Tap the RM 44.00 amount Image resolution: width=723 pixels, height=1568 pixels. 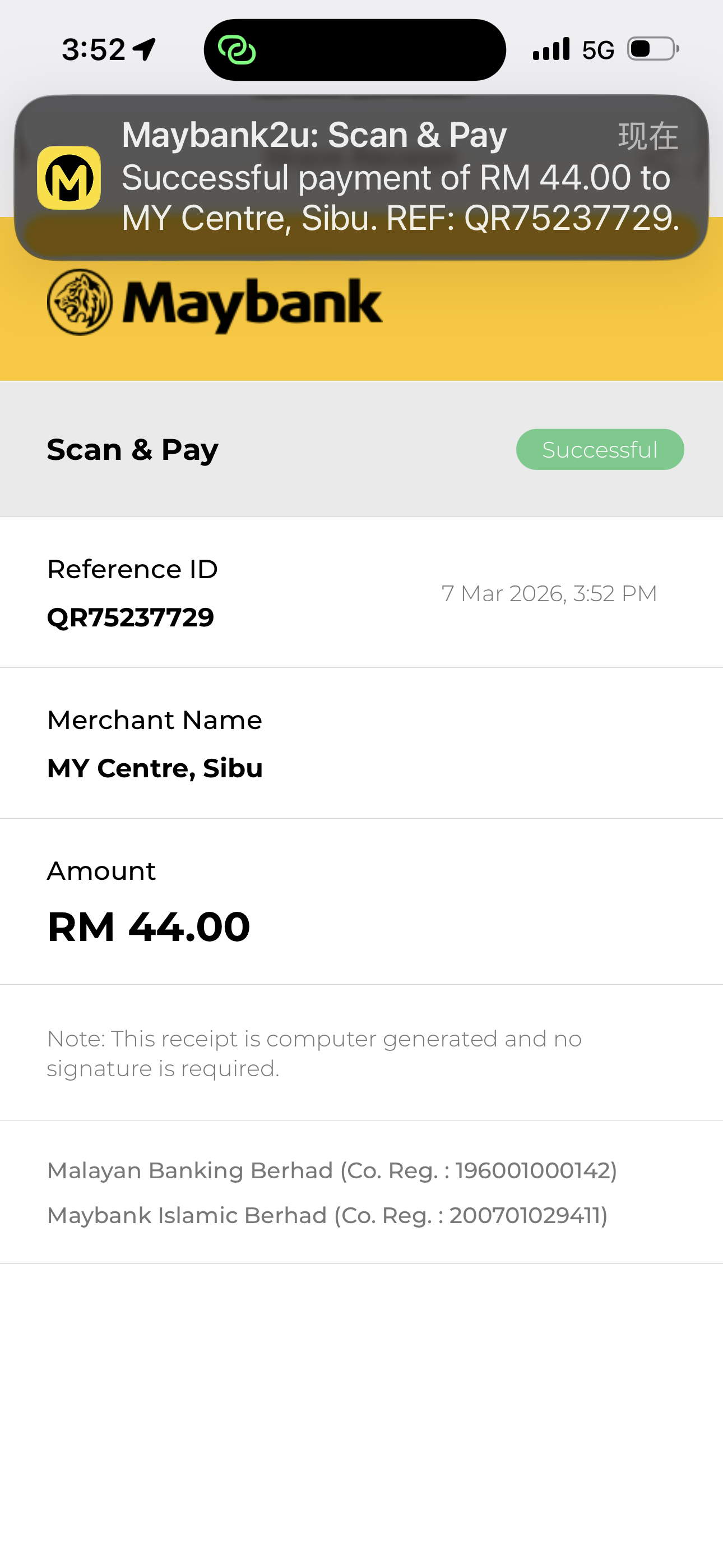(149, 927)
